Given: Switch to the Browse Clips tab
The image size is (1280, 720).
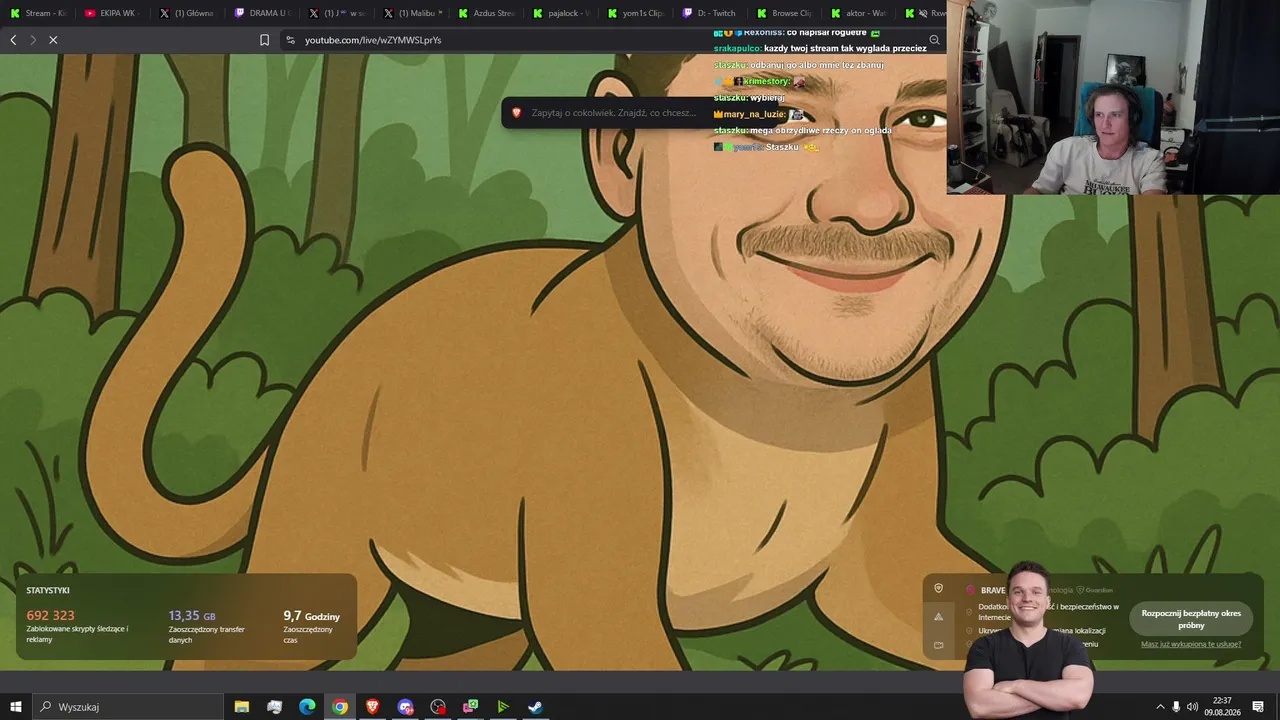Looking at the screenshot, I should (783, 13).
